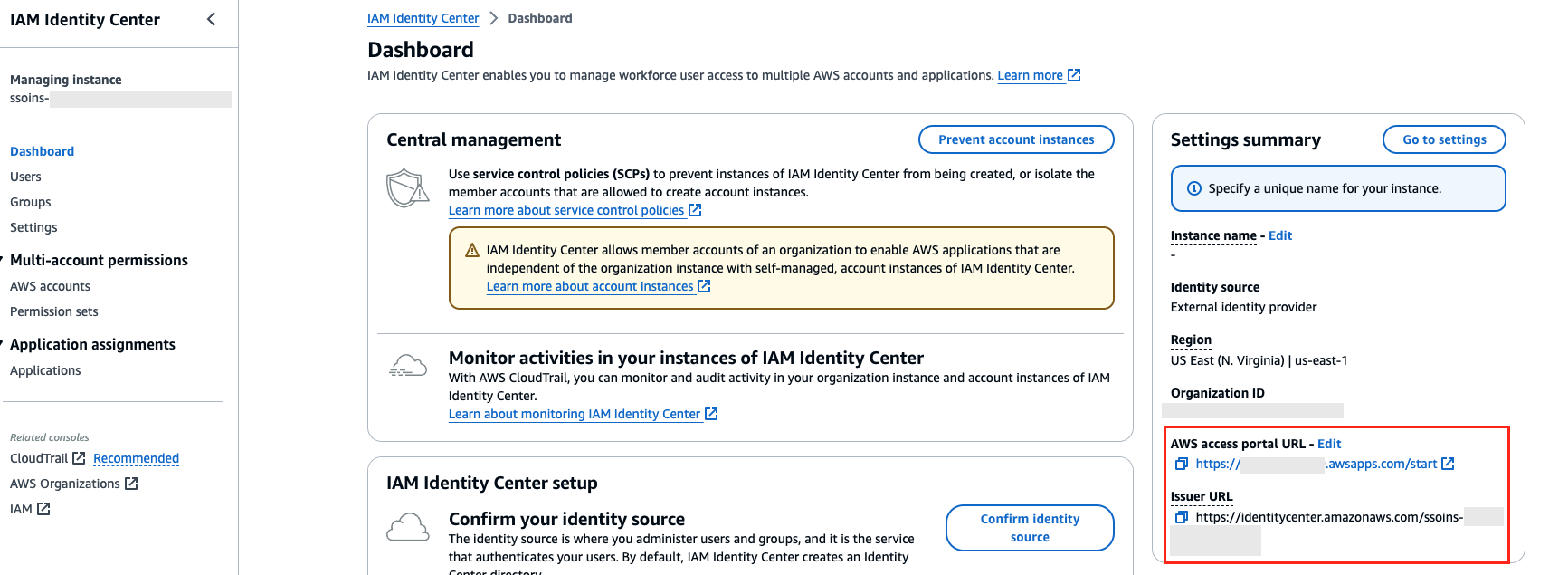Open Permission sets in sidebar

click(54, 311)
